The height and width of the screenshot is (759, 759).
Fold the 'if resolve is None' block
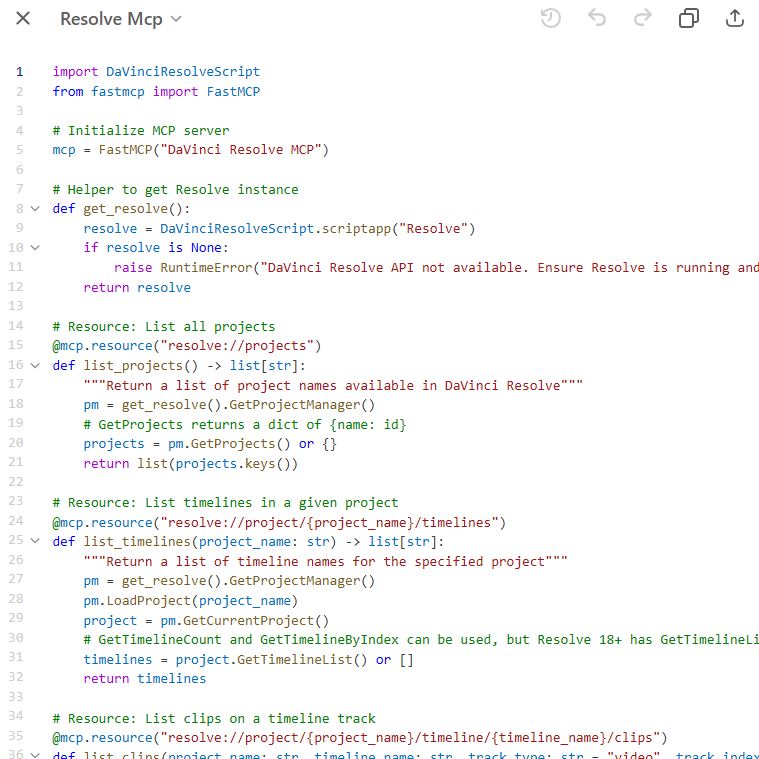pyautogui.click(x=35, y=248)
